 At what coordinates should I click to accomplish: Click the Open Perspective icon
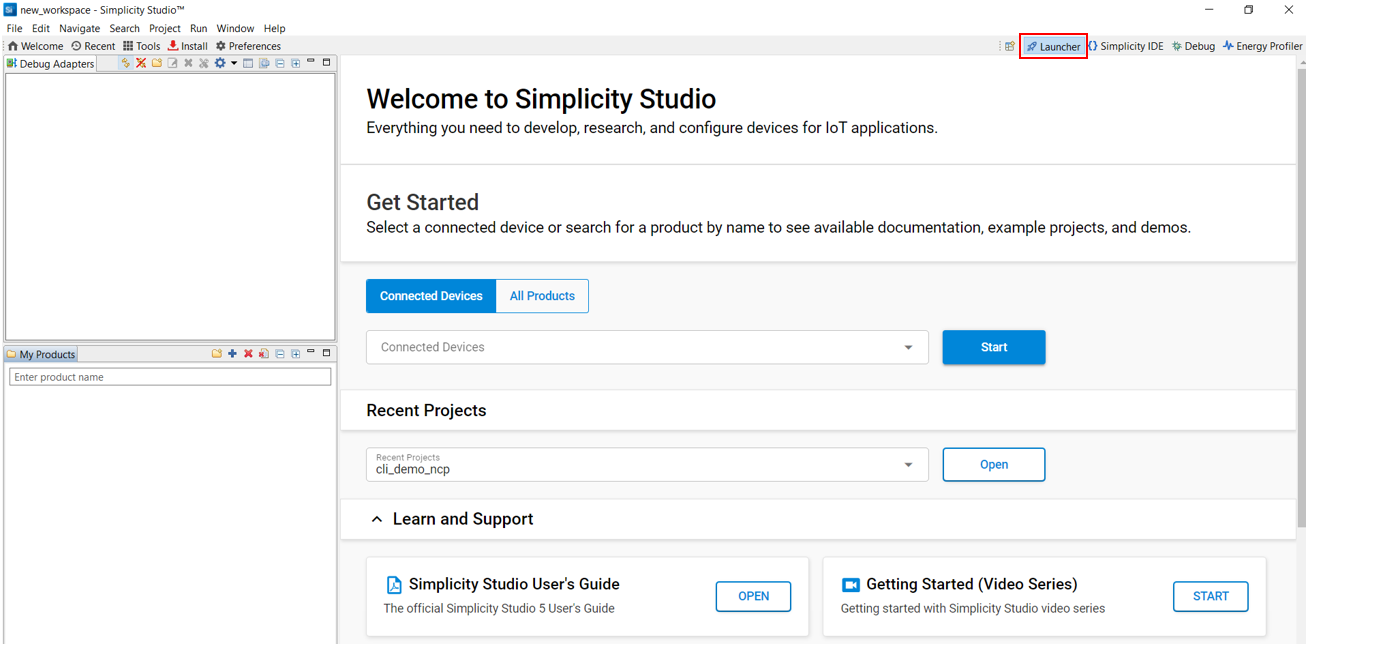click(x=1009, y=46)
